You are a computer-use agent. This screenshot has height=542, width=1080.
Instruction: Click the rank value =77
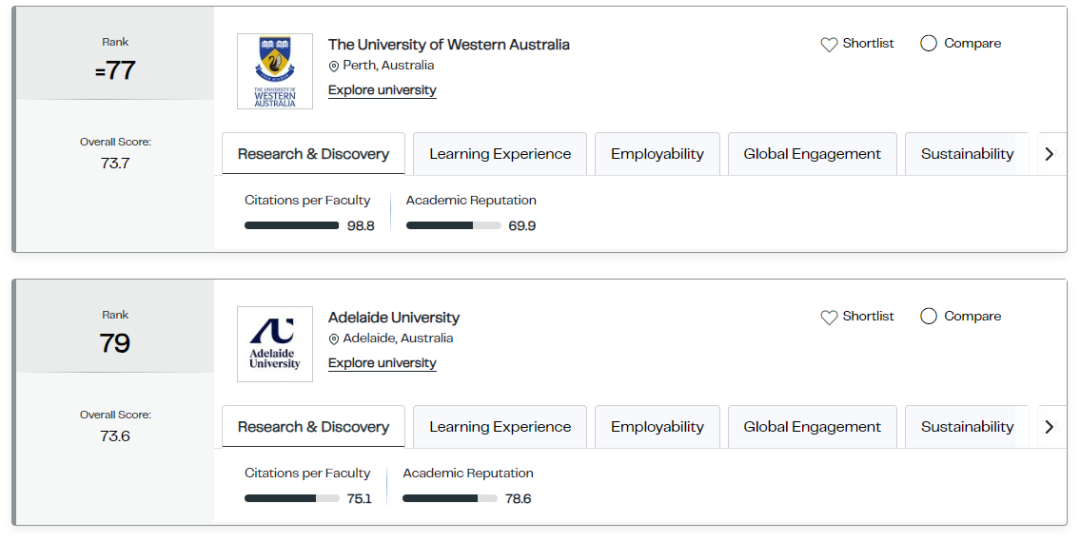click(x=115, y=70)
